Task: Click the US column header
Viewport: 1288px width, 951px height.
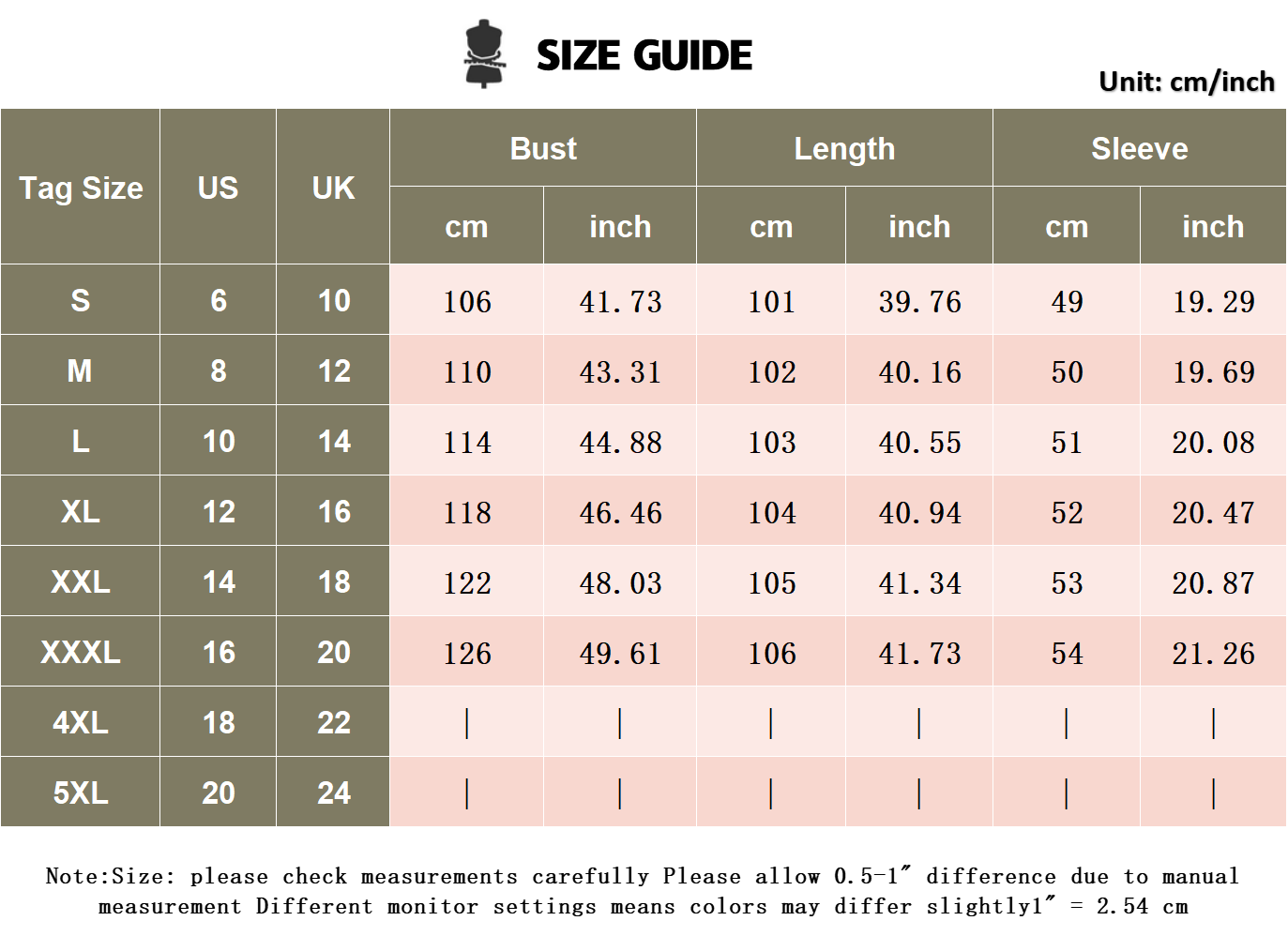Action: pyautogui.click(x=218, y=187)
